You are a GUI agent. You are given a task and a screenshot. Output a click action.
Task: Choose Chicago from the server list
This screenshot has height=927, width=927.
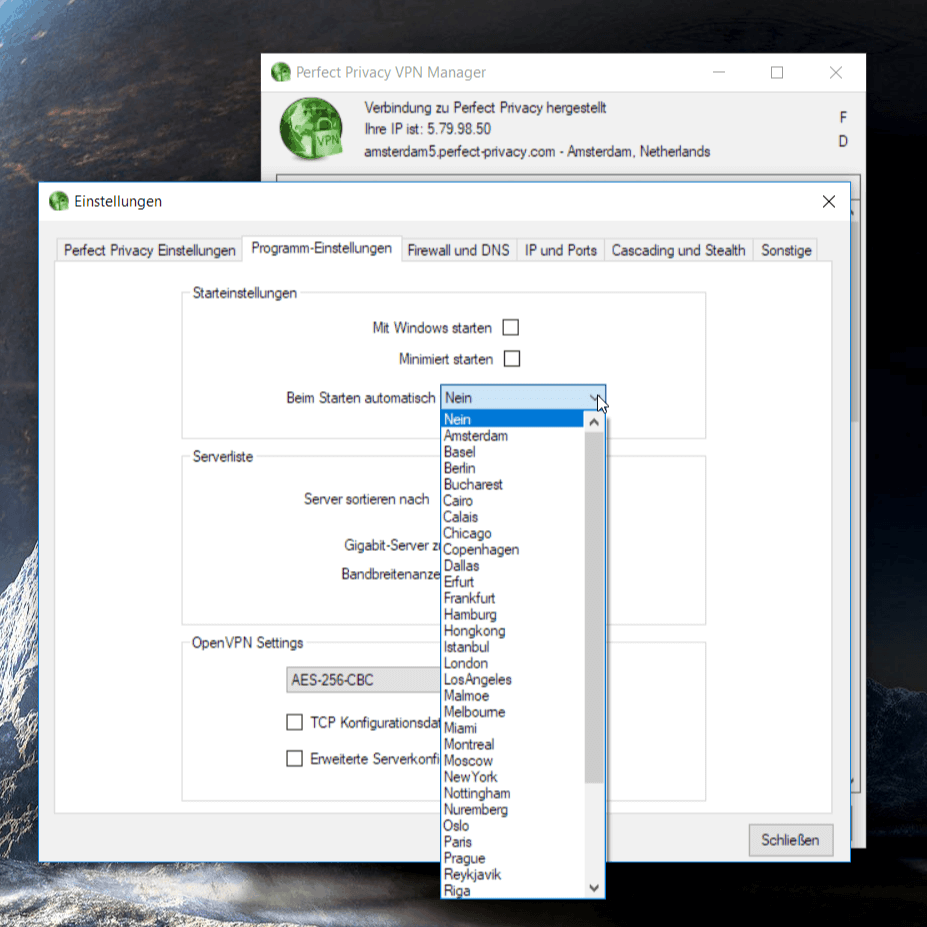tap(513, 533)
